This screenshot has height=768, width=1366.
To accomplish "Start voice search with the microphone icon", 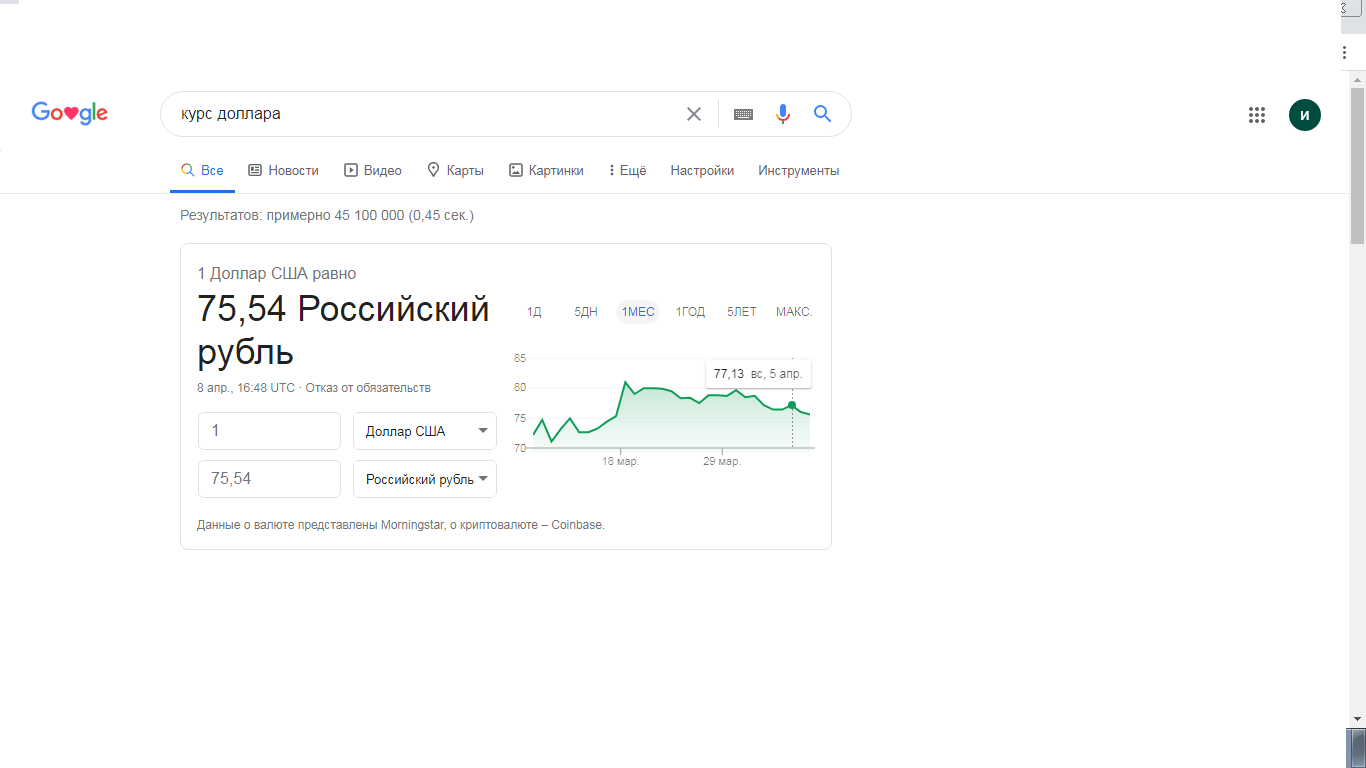I will click(x=783, y=114).
